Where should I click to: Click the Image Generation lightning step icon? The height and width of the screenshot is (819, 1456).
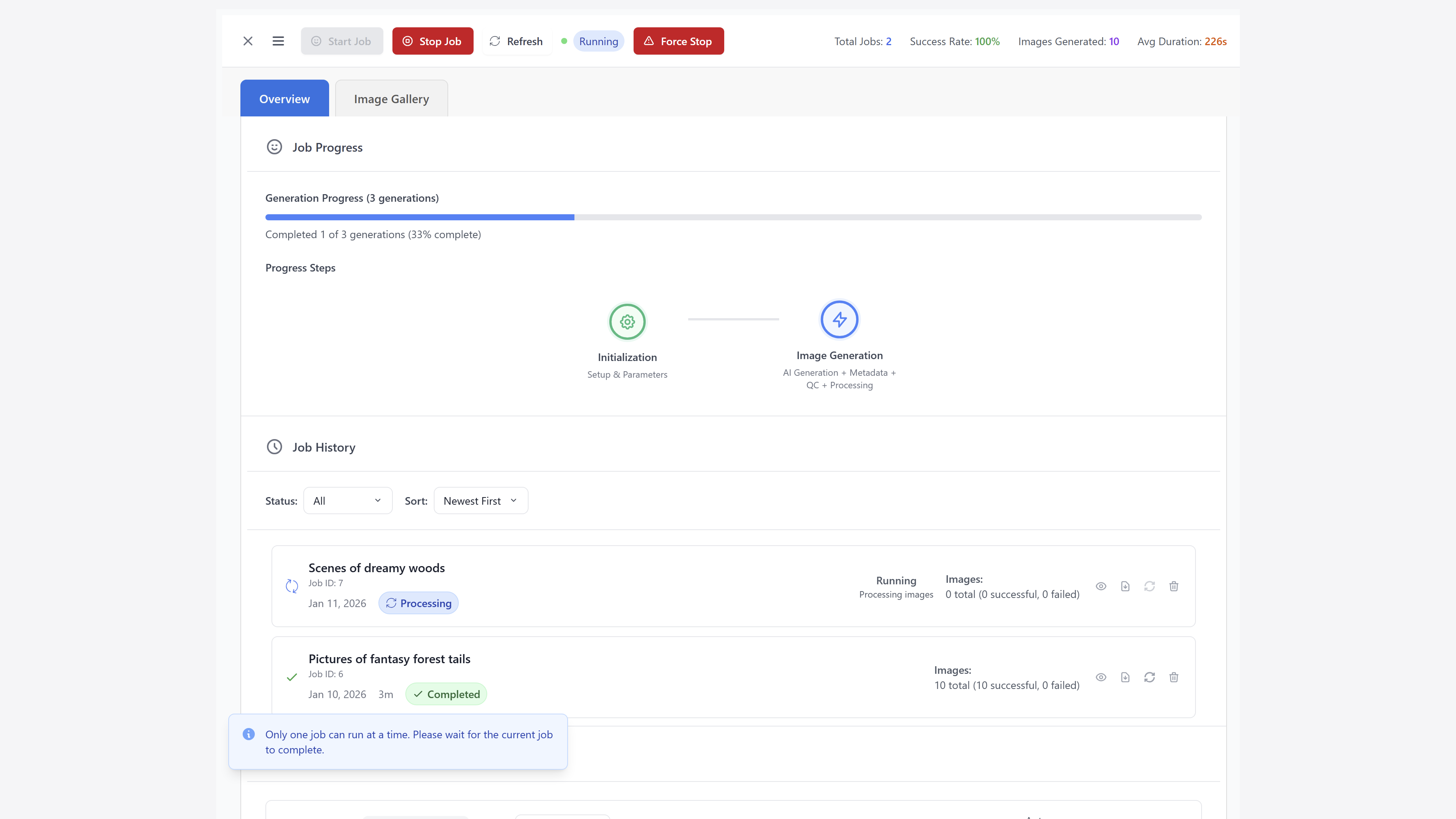click(x=839, y=319)
